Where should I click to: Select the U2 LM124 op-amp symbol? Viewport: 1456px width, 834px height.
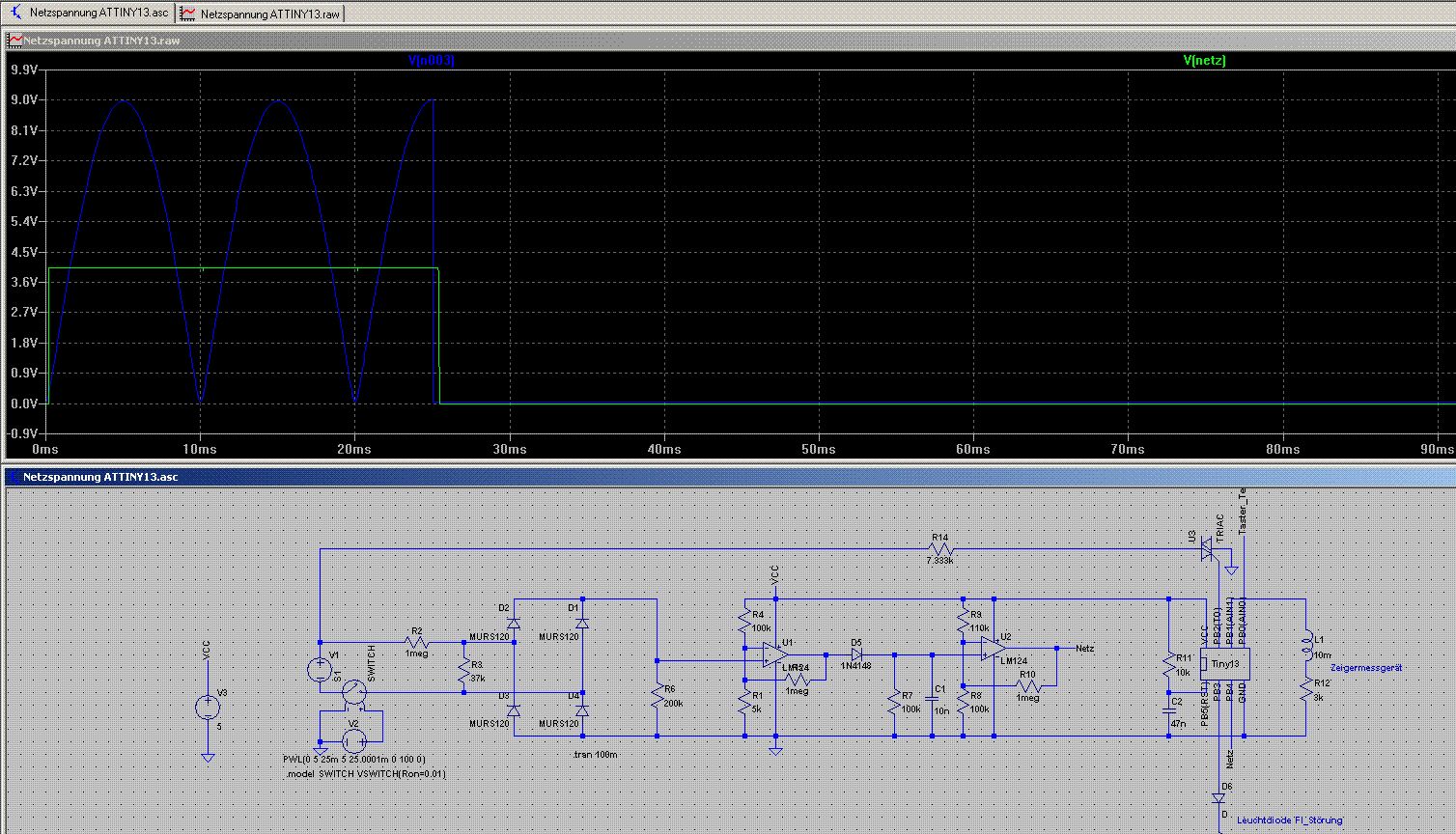click(994, 649)
